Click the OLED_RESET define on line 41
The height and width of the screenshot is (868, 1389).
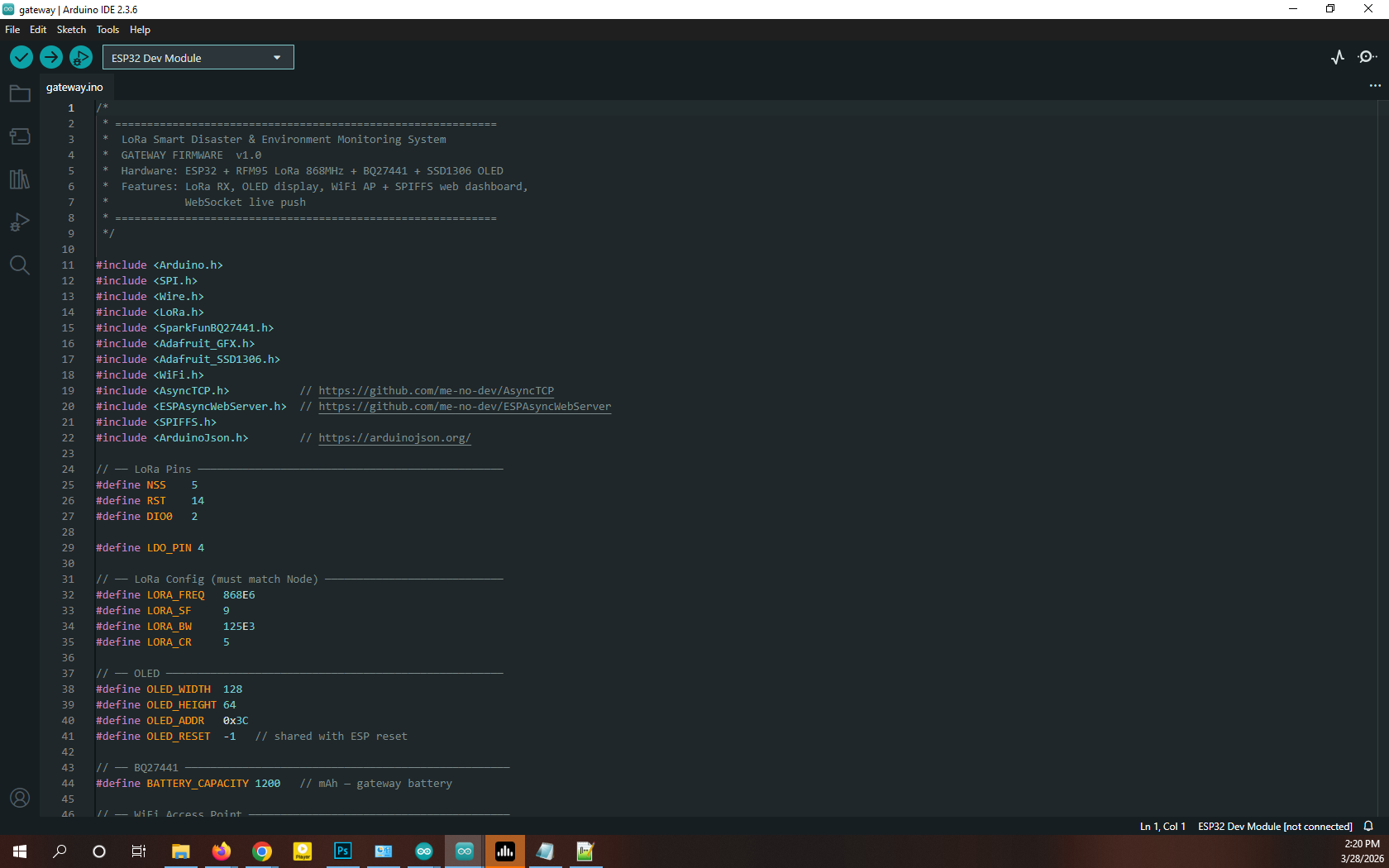[x=166, y=737]
